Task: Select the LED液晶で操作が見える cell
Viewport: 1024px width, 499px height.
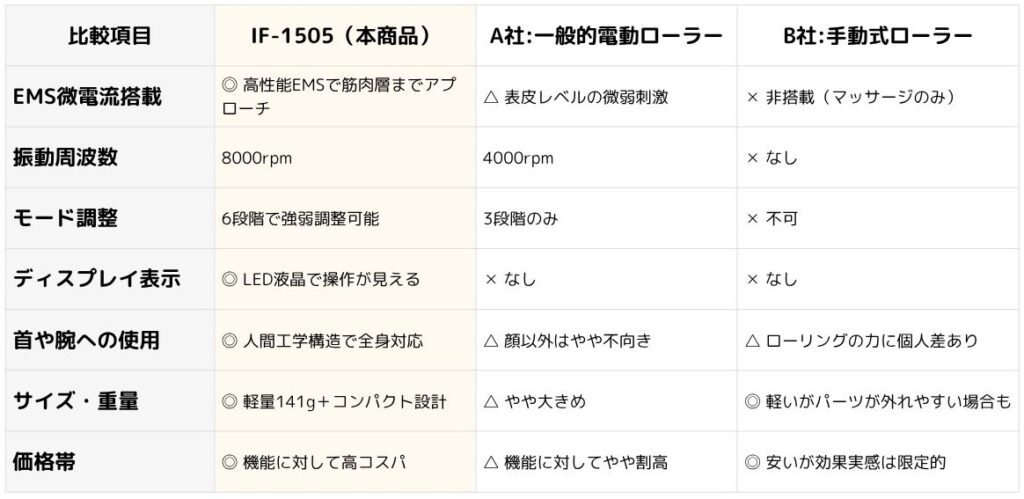Action: (345, 279)
